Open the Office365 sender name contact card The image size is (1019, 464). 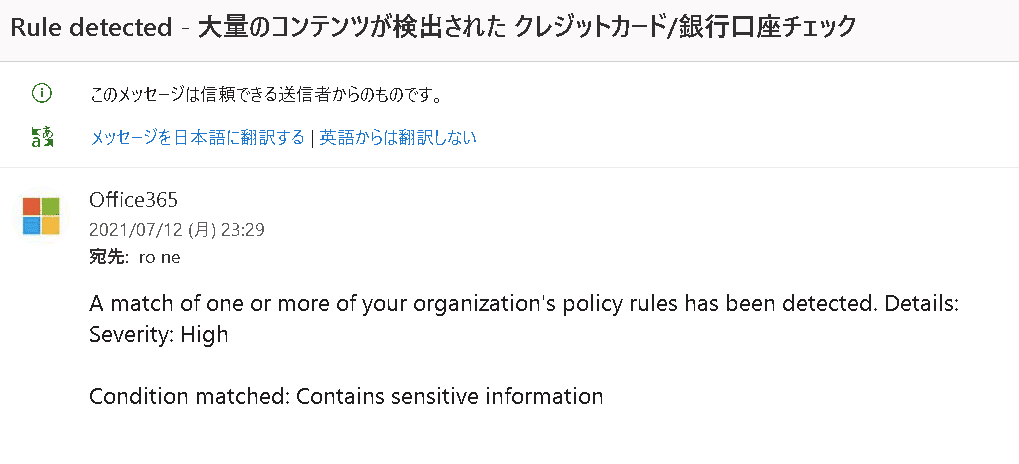click(x=133, y=200)
